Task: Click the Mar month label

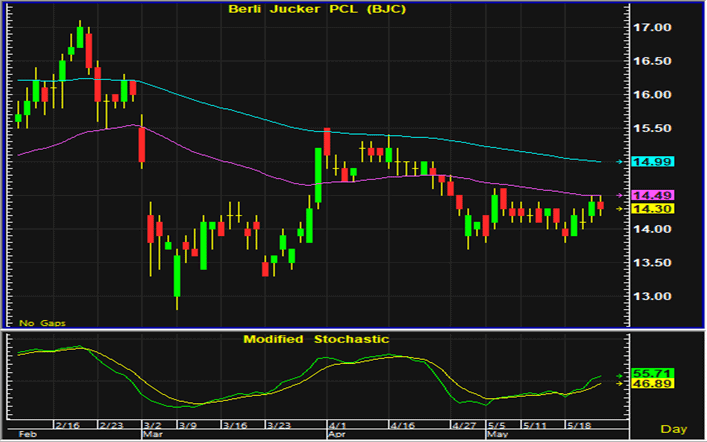Action: coord(153,434)
